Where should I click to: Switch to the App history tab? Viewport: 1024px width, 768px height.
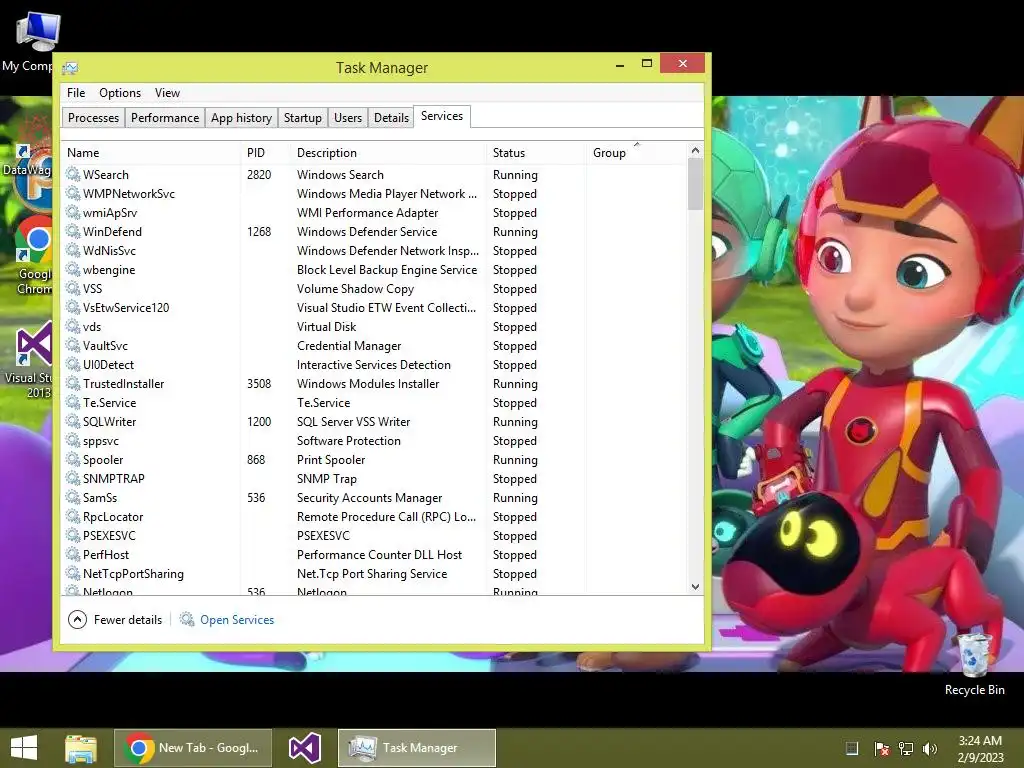click(241, 118)
